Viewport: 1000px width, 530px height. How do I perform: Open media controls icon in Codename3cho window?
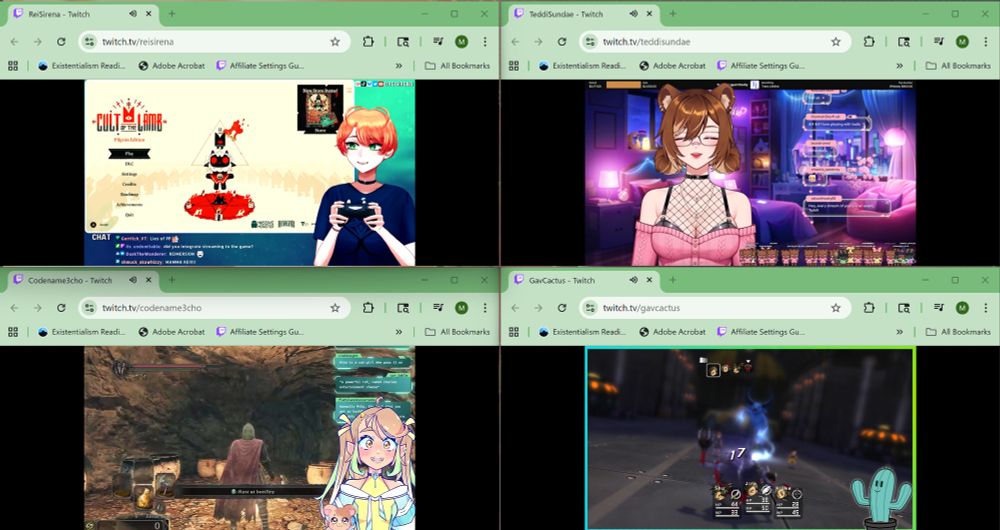point(438,307)
